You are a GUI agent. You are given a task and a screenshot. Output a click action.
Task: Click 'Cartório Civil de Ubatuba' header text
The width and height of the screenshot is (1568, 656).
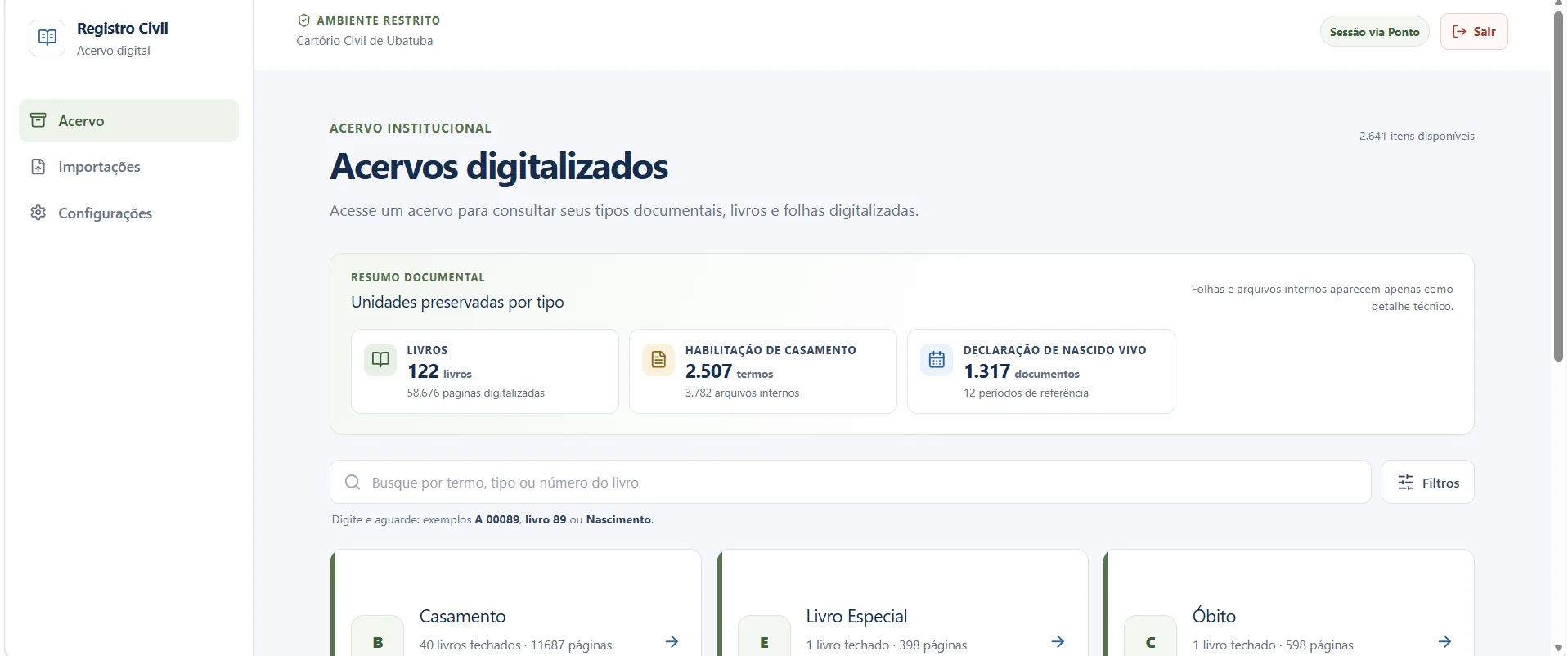(x=365, y=41)
